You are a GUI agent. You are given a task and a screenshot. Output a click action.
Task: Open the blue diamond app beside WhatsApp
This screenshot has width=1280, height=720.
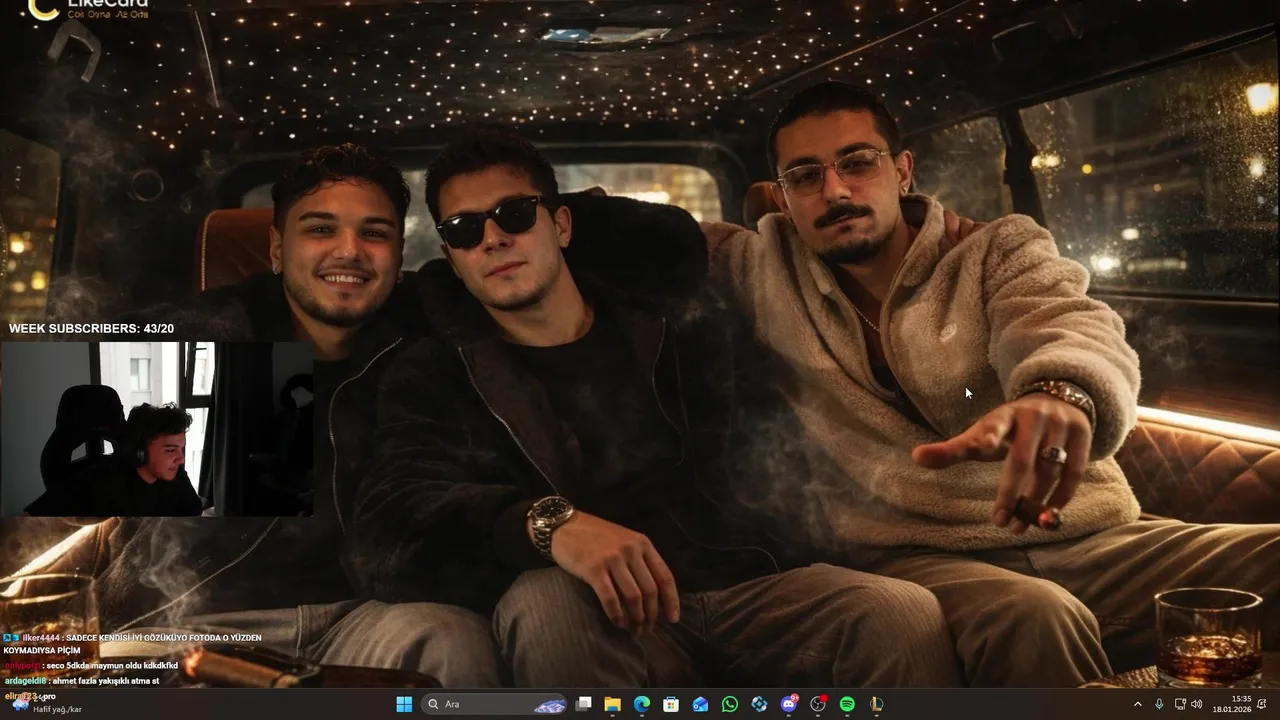point(759,704)
